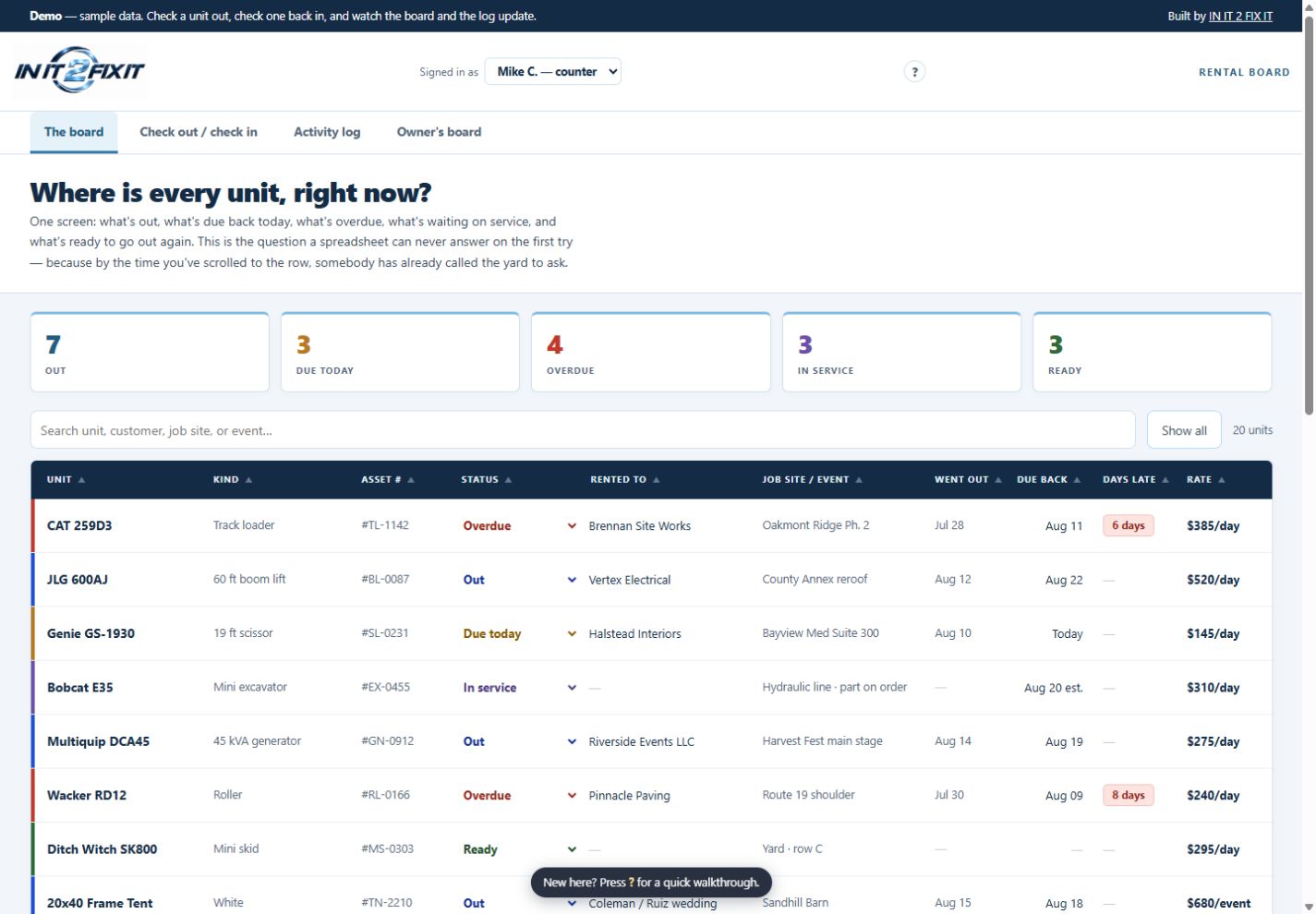Follow the IN IT 2 FIX IT link
Image resolution: width=1316 pixels, height=914 pixels.
[1240, 16]
